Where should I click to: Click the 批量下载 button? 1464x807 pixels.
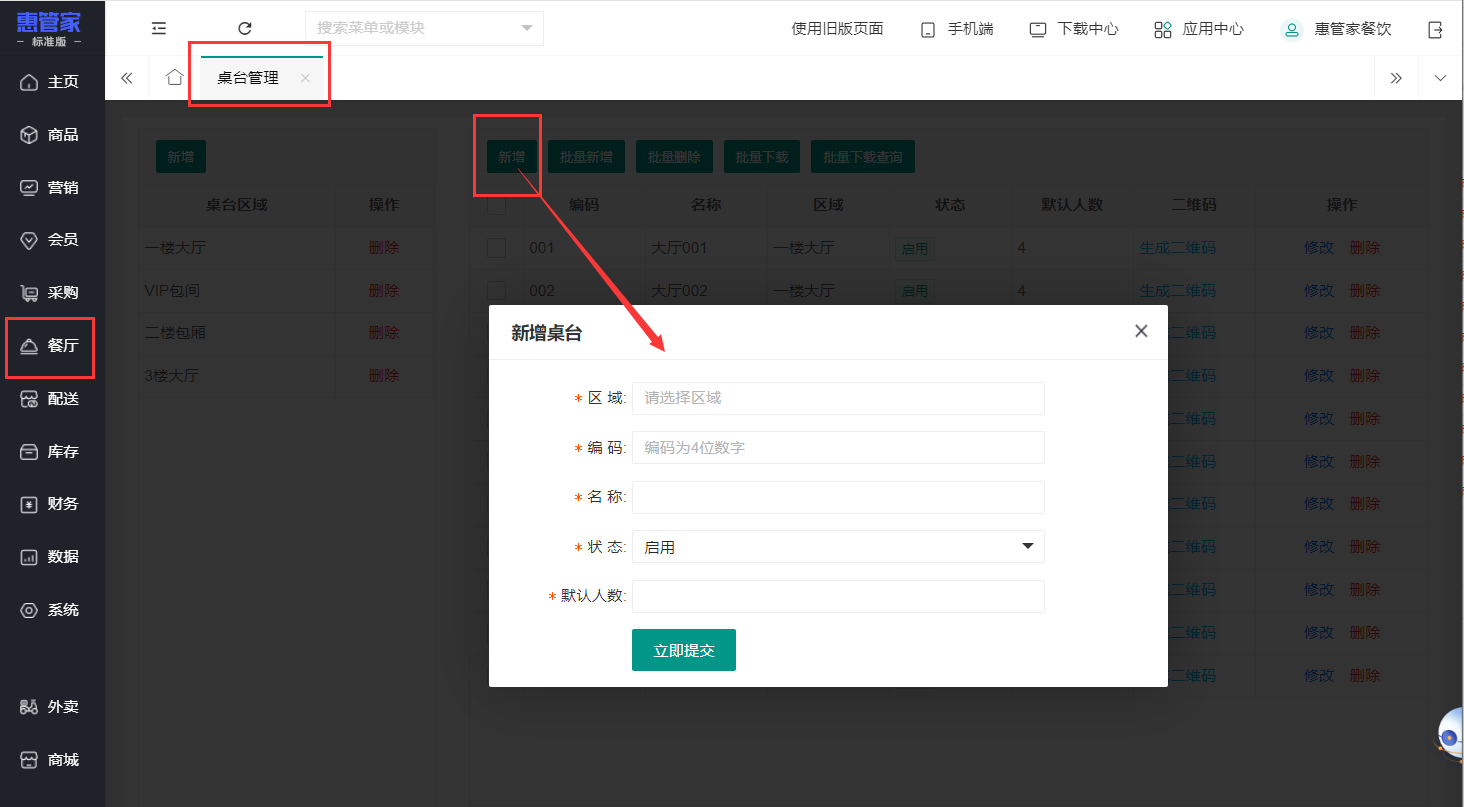pos(762,157)
